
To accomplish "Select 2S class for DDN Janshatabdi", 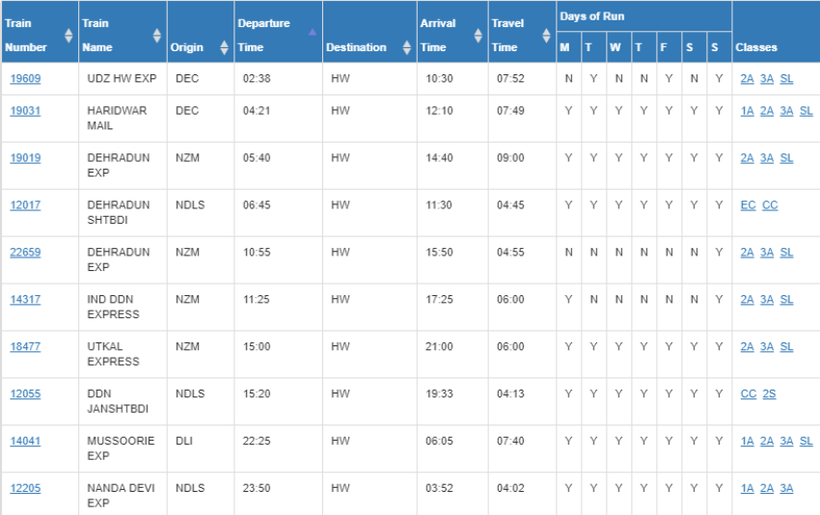I will tap(769, 394).
